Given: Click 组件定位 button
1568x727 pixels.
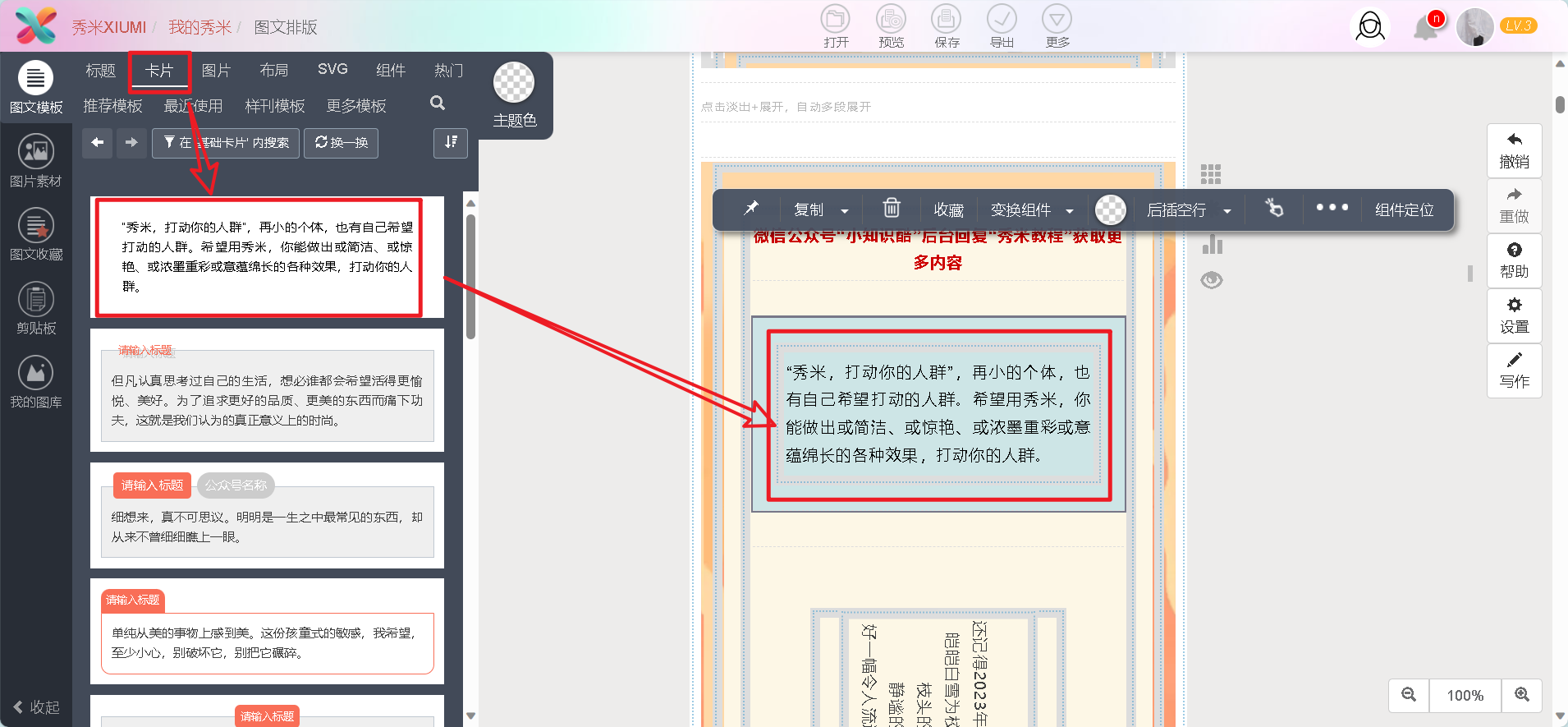Looking at the screenshot, I should pyautogui.click(x=1405, y=210).
